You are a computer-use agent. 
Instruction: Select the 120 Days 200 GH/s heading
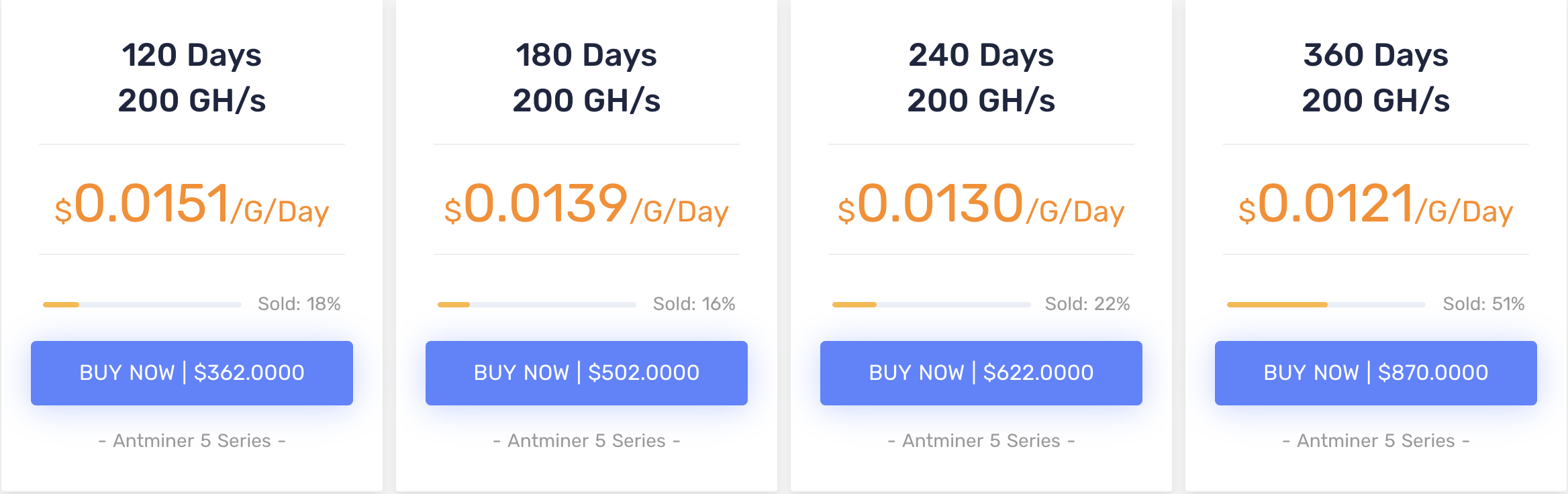click(x=192, y=77)
